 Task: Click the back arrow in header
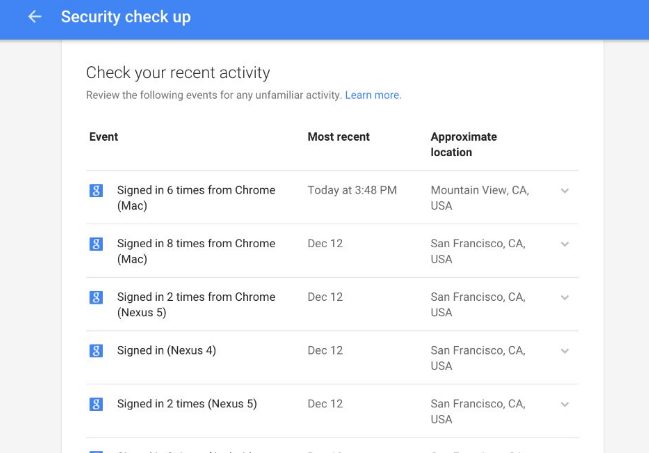[x=35, y=17]
